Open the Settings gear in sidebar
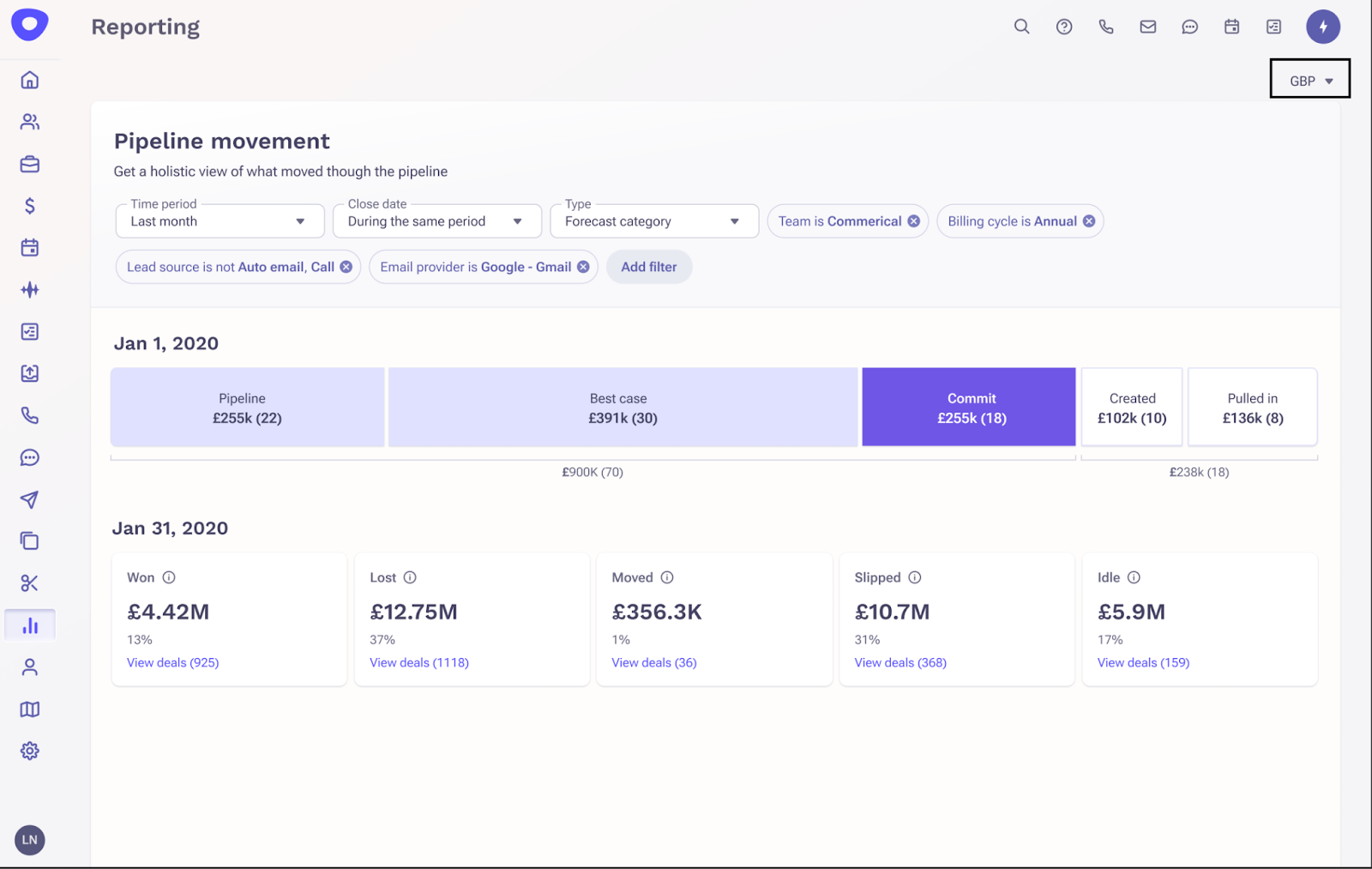Viewport: 1372px width, 869px height. coord(30,751)
